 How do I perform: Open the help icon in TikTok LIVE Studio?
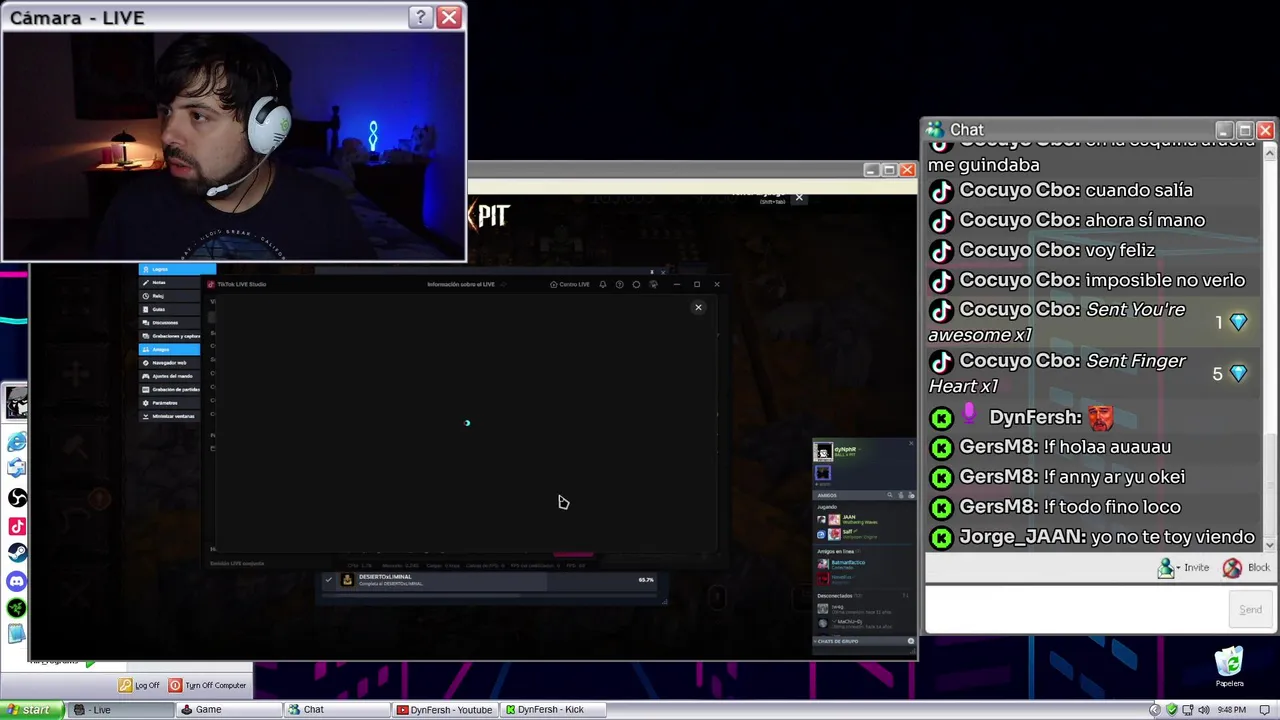620,284
